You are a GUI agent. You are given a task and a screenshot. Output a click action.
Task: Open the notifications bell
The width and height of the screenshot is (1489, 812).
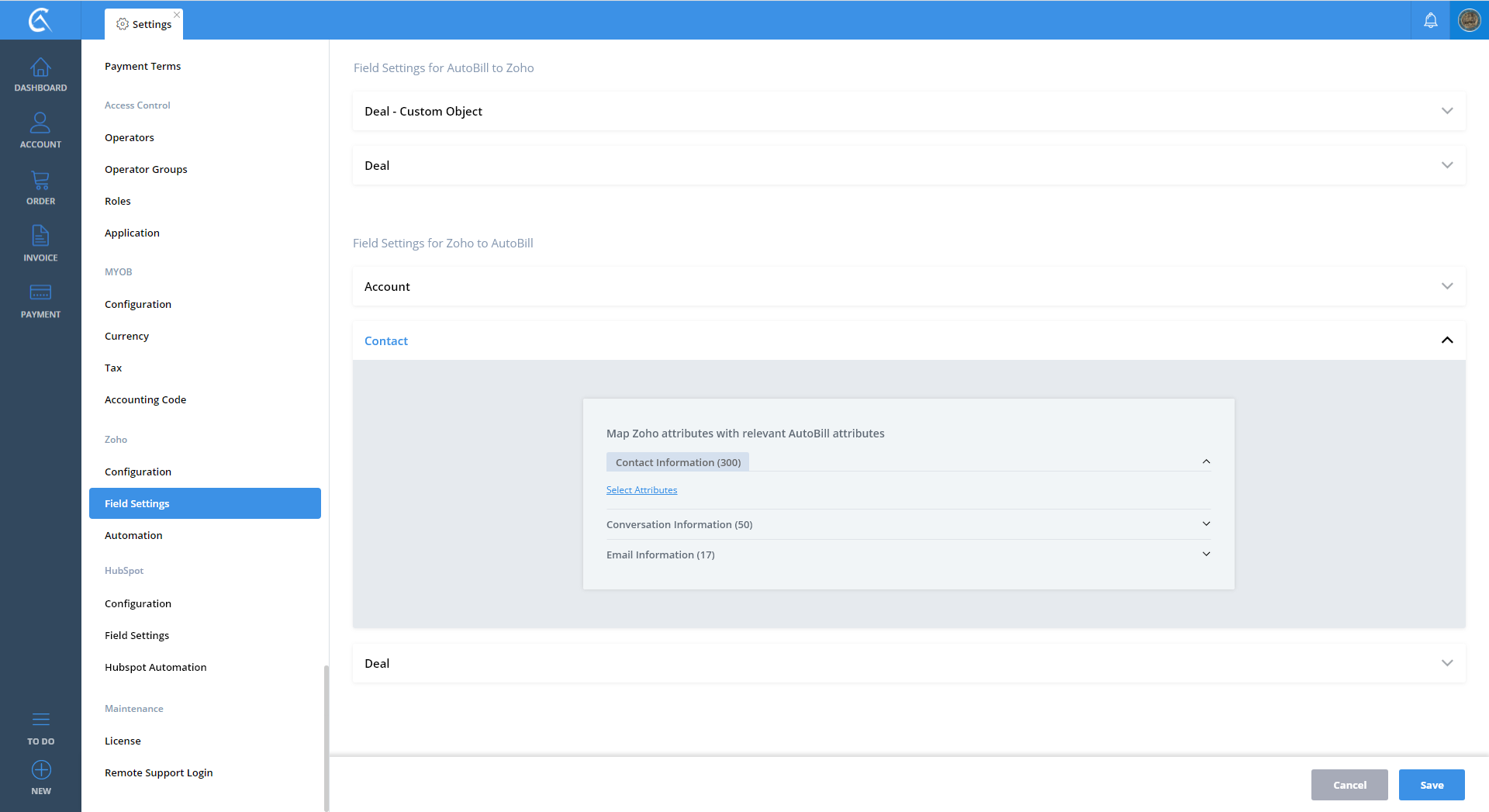[1430, 21]
